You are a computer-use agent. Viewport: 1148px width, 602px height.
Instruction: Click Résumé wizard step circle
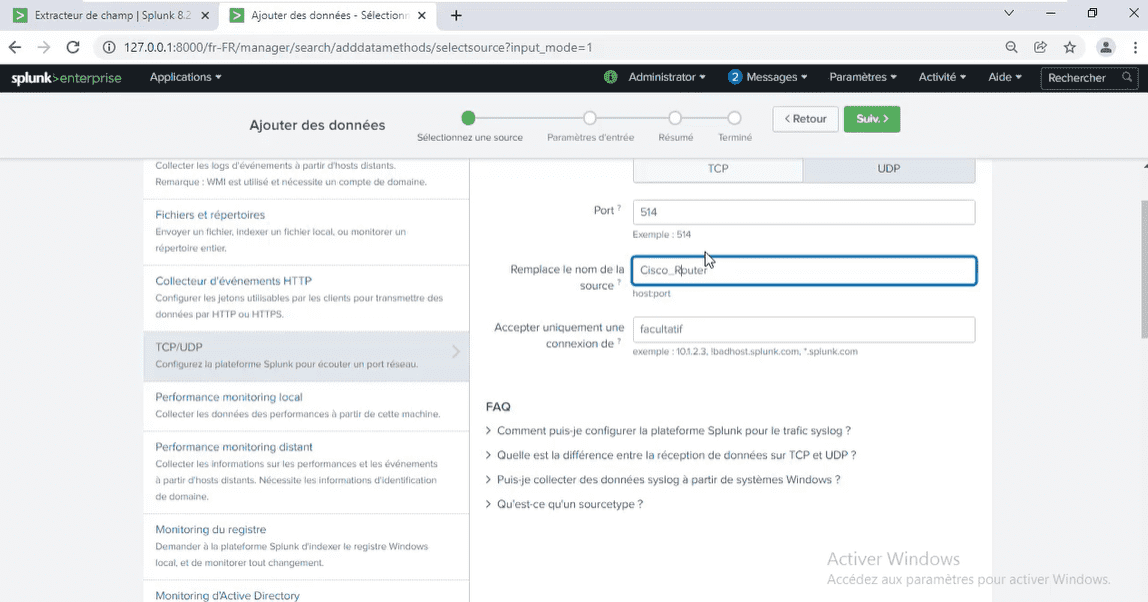tap(675, 118)
